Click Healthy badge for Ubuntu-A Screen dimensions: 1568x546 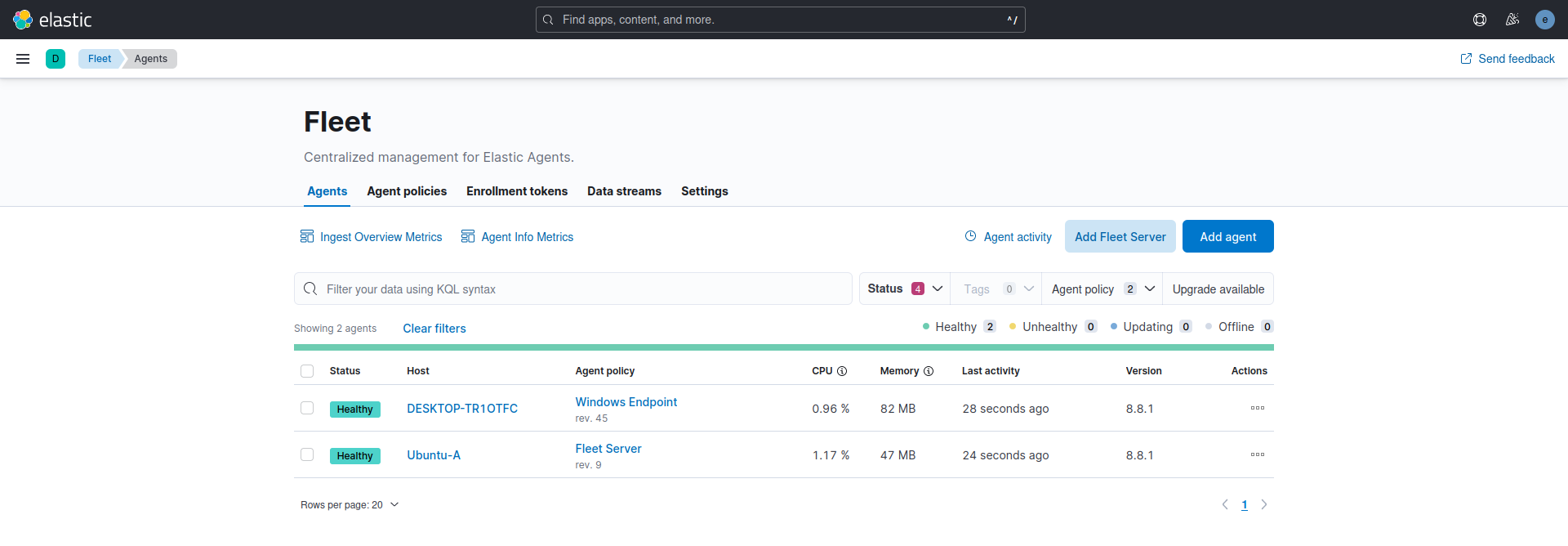[355, 455]
